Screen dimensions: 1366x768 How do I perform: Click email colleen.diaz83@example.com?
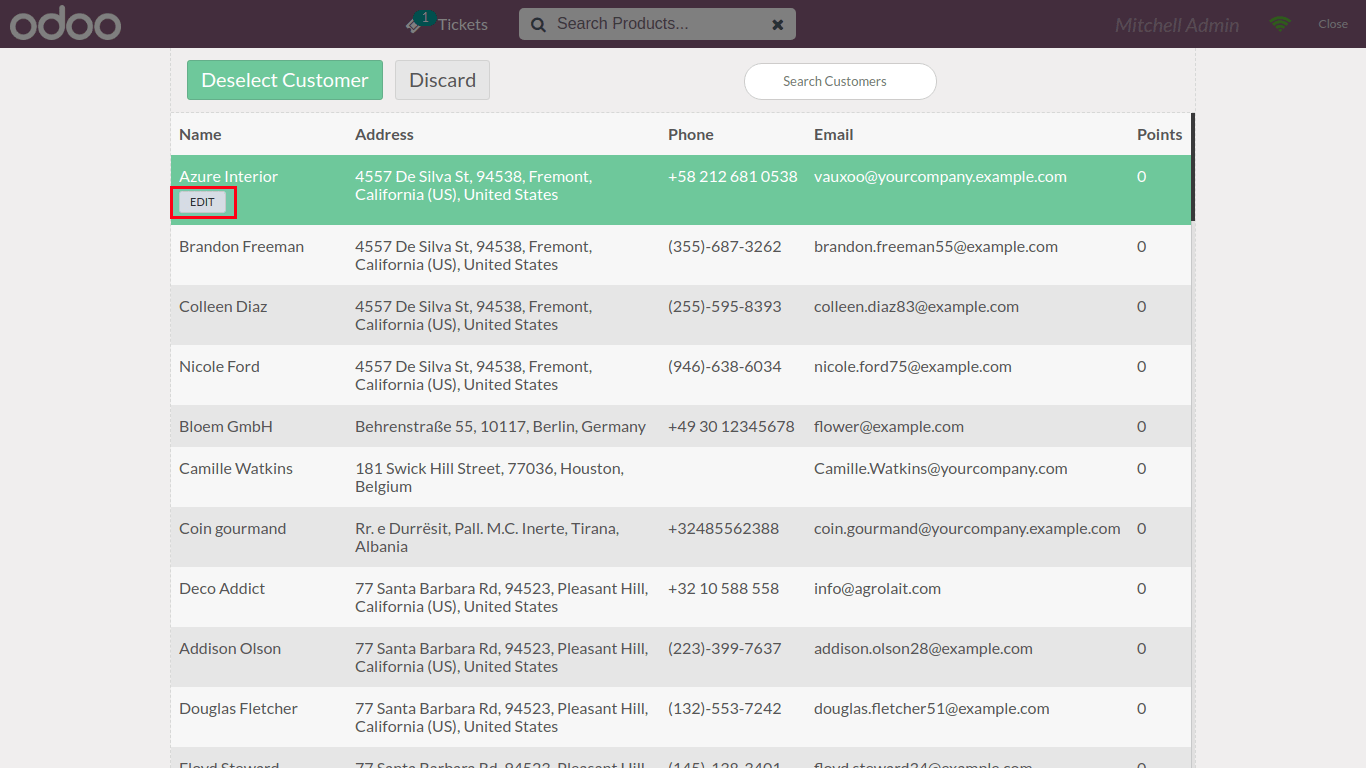[916, 306]
